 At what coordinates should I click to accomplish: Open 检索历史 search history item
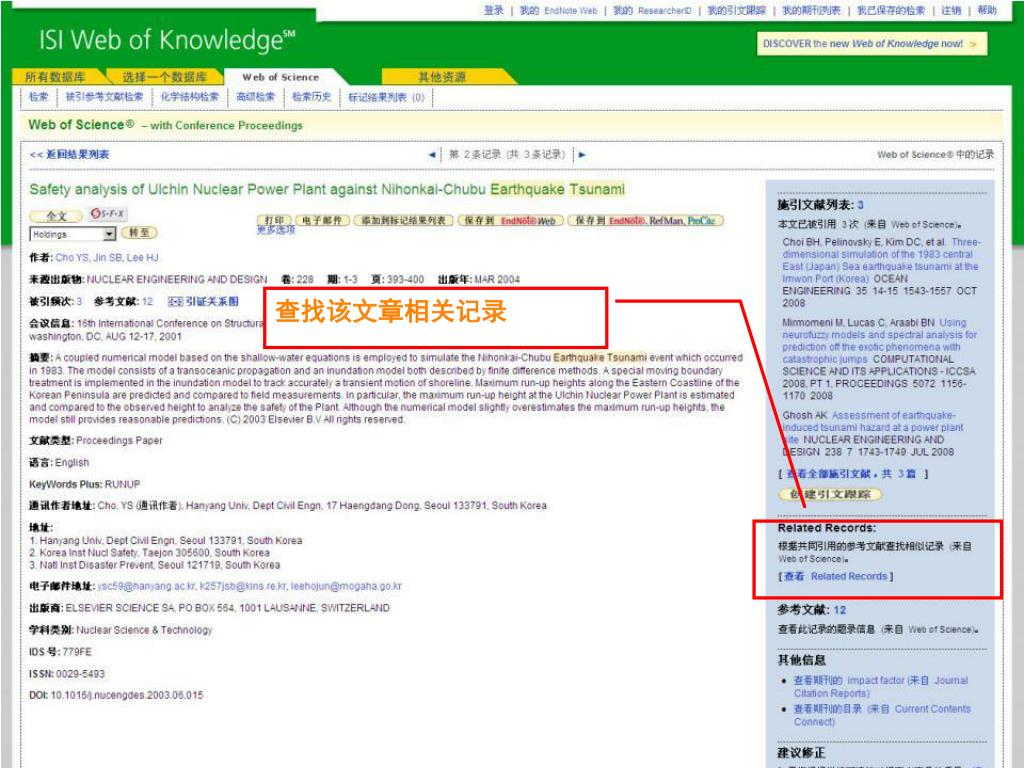point(312,97)
